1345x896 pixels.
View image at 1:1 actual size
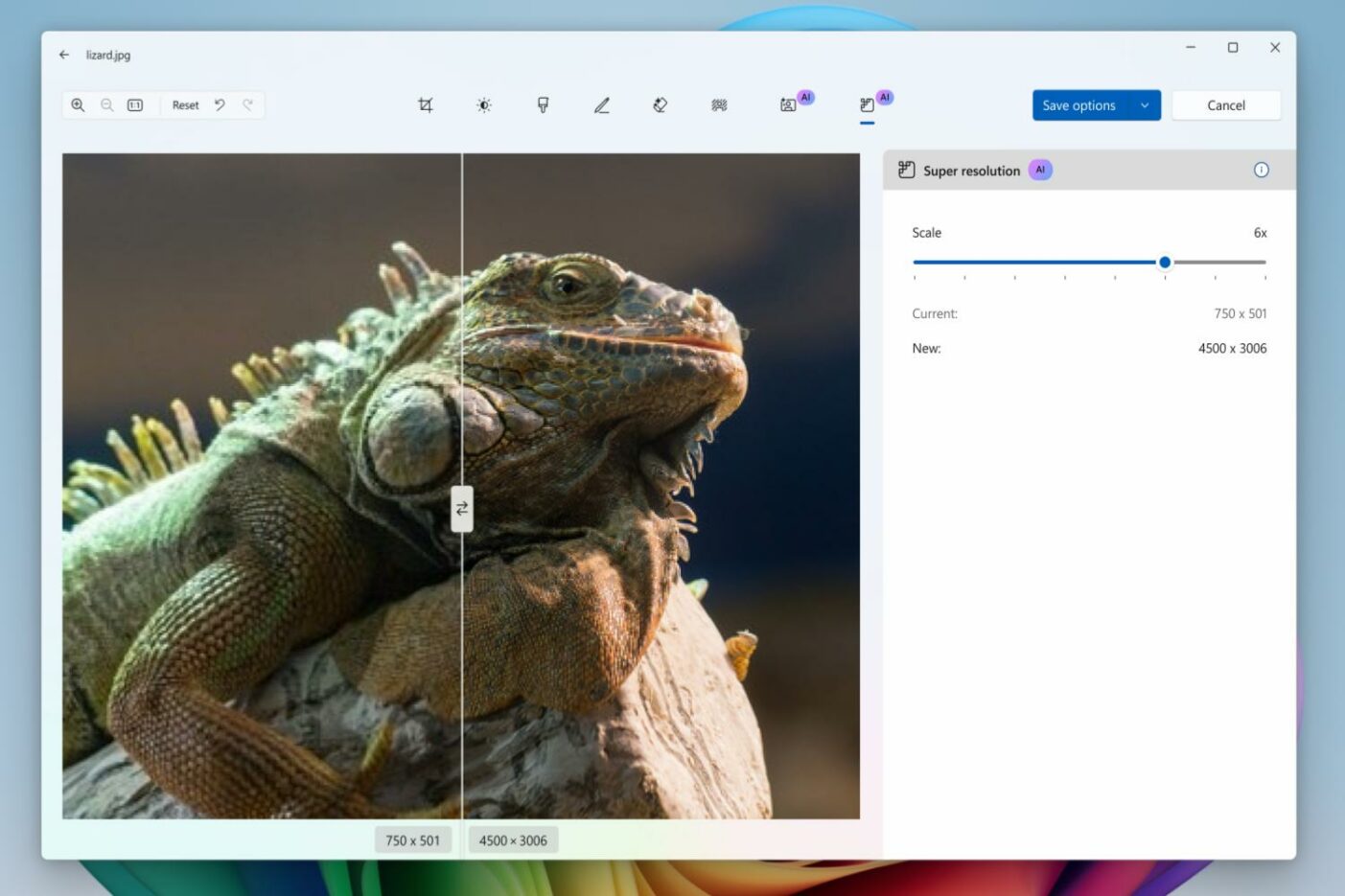(134, 104)
